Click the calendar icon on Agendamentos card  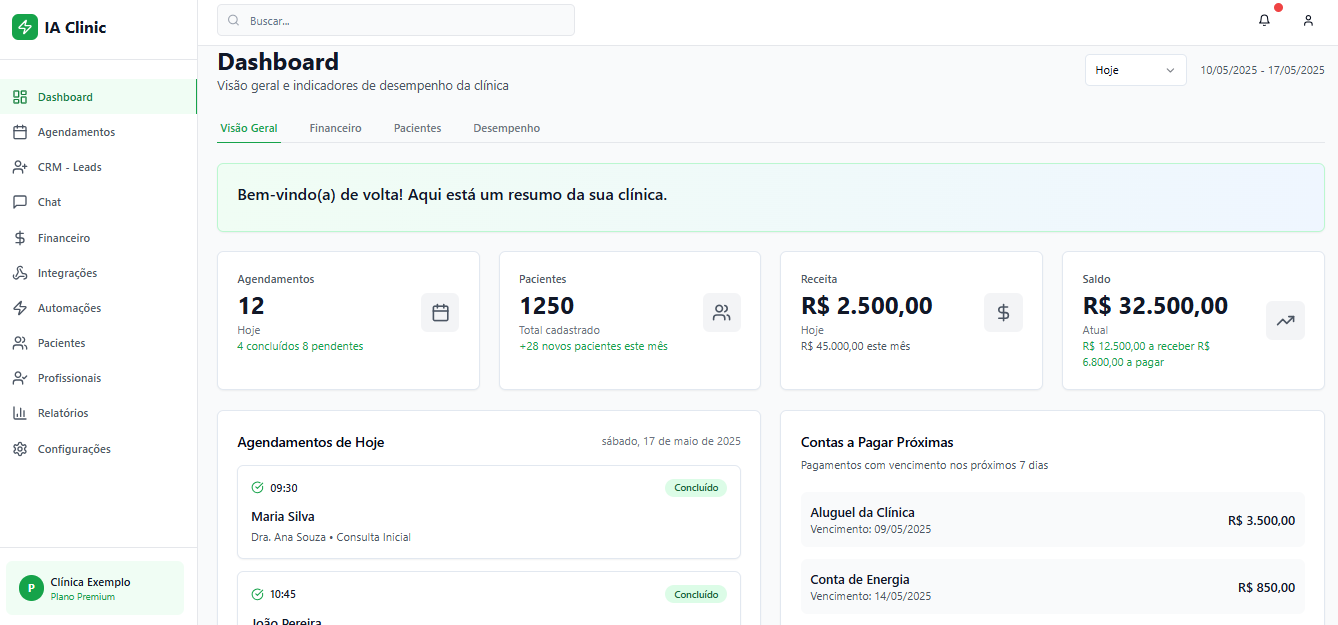(x=440, y=313)
